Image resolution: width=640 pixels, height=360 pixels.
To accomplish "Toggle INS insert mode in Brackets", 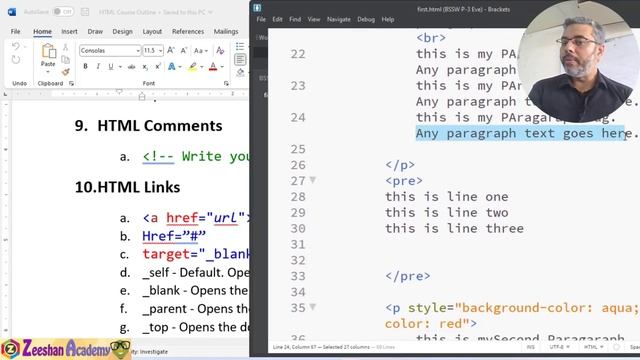I will click(531, 347).
